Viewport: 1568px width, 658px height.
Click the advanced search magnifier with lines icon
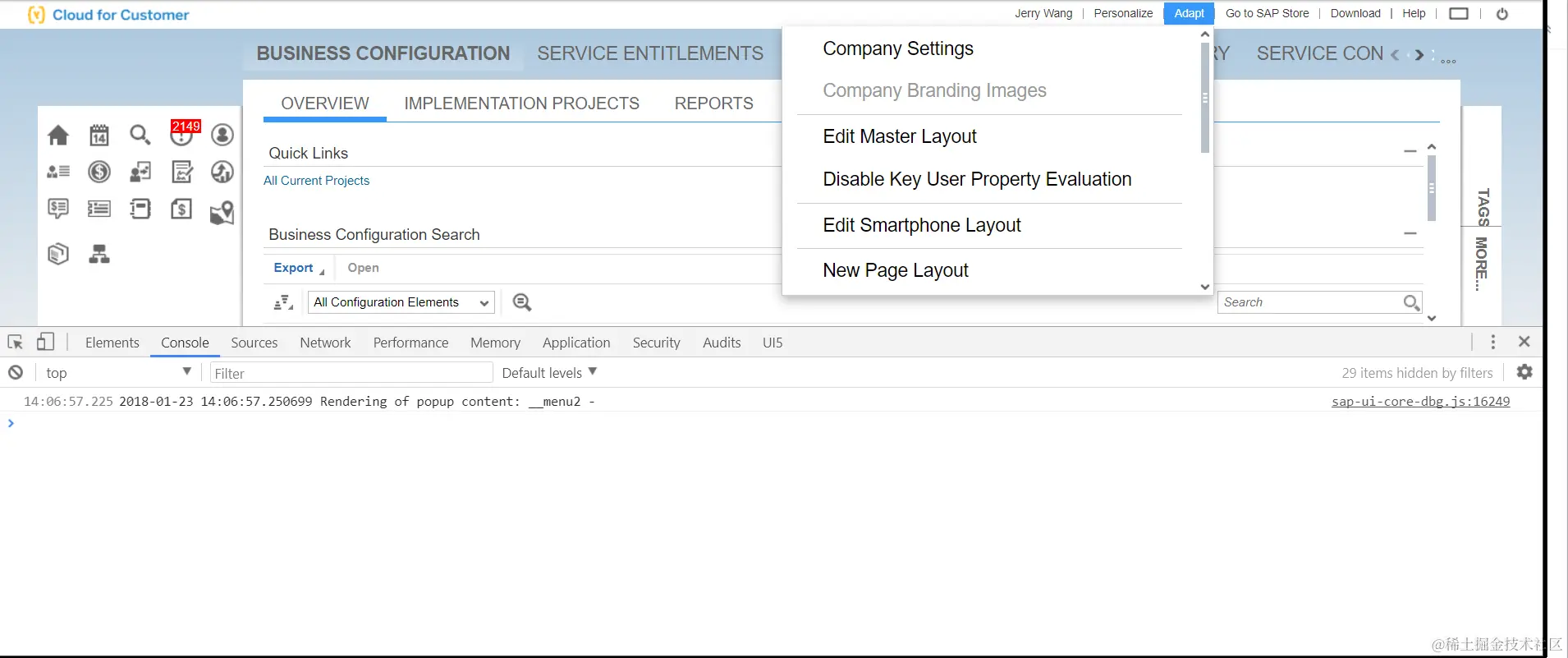pos(522,302)
